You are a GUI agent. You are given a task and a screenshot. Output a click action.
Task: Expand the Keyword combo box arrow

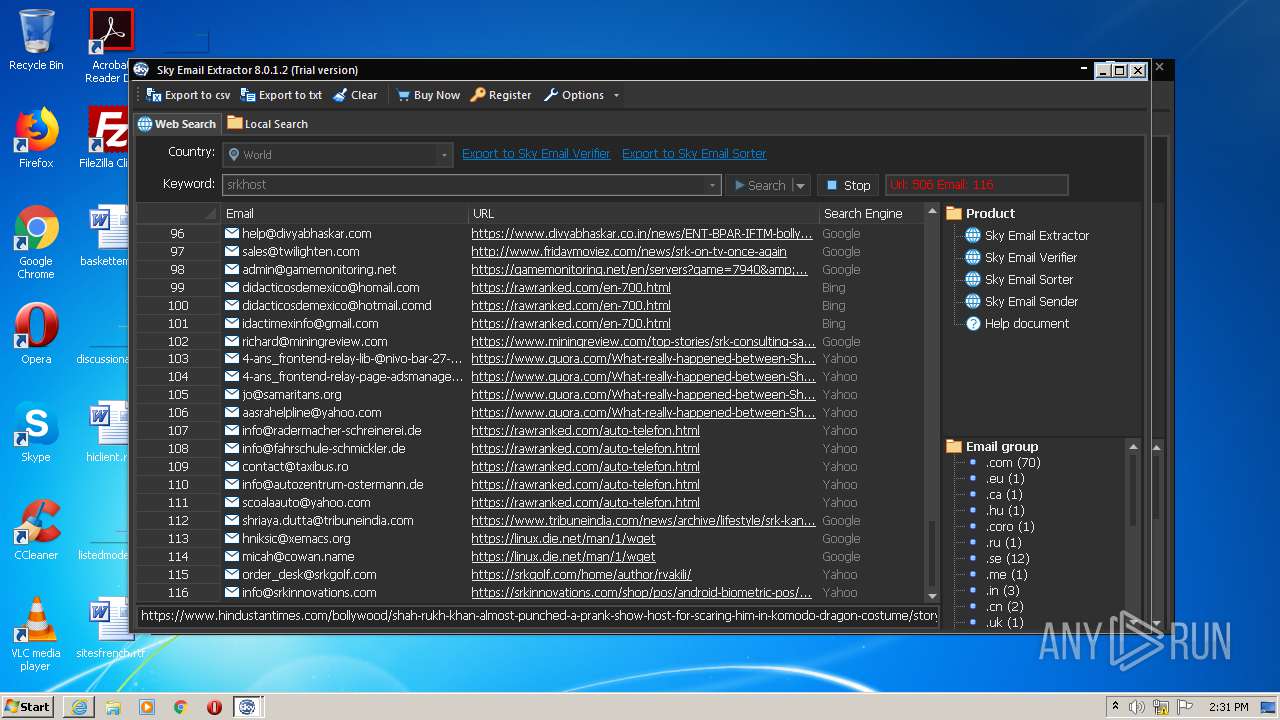coord(712,185)
